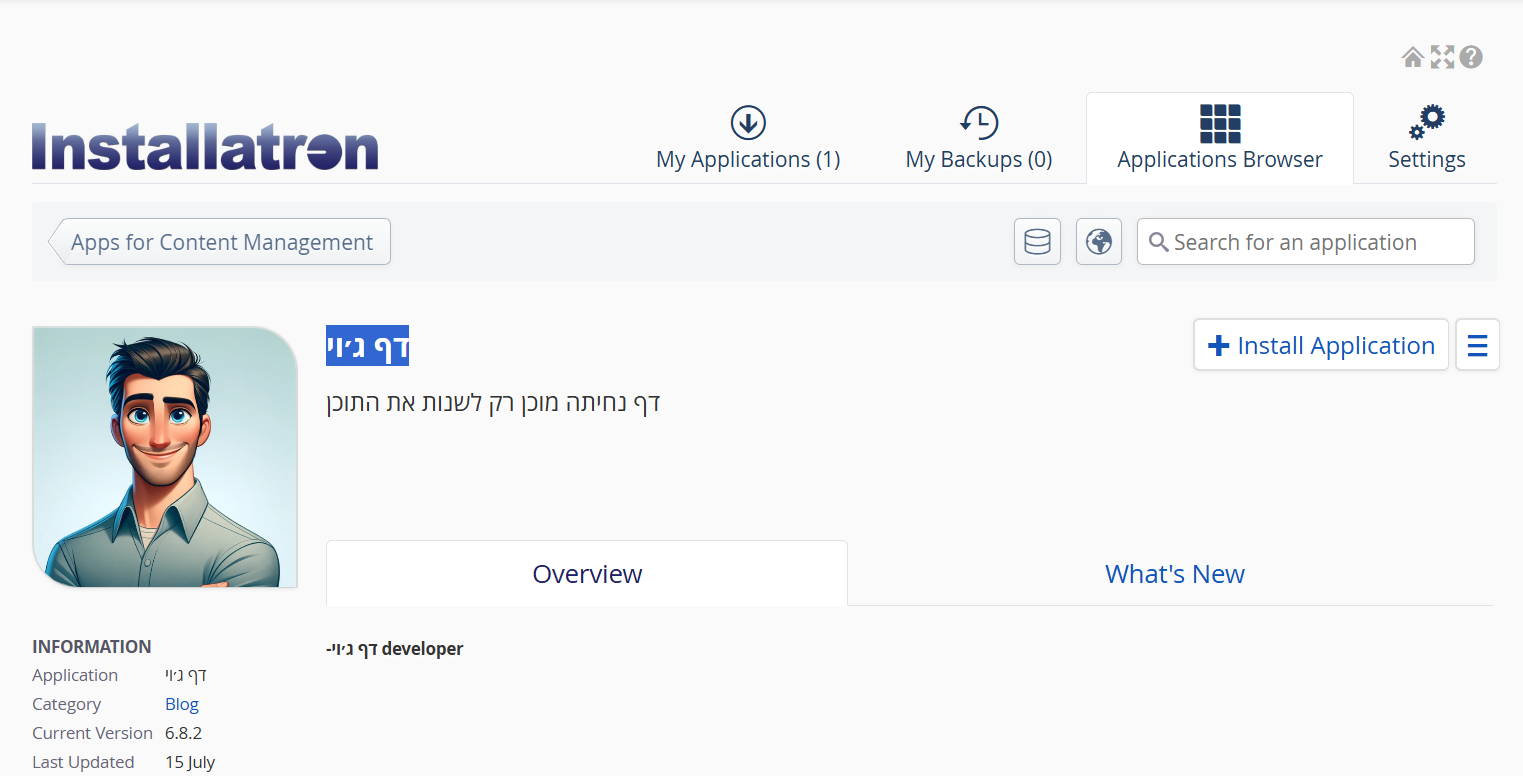This screenshot has width=1523, height=776.
Task: Open the Blog category link
Action: click(182, 704)
